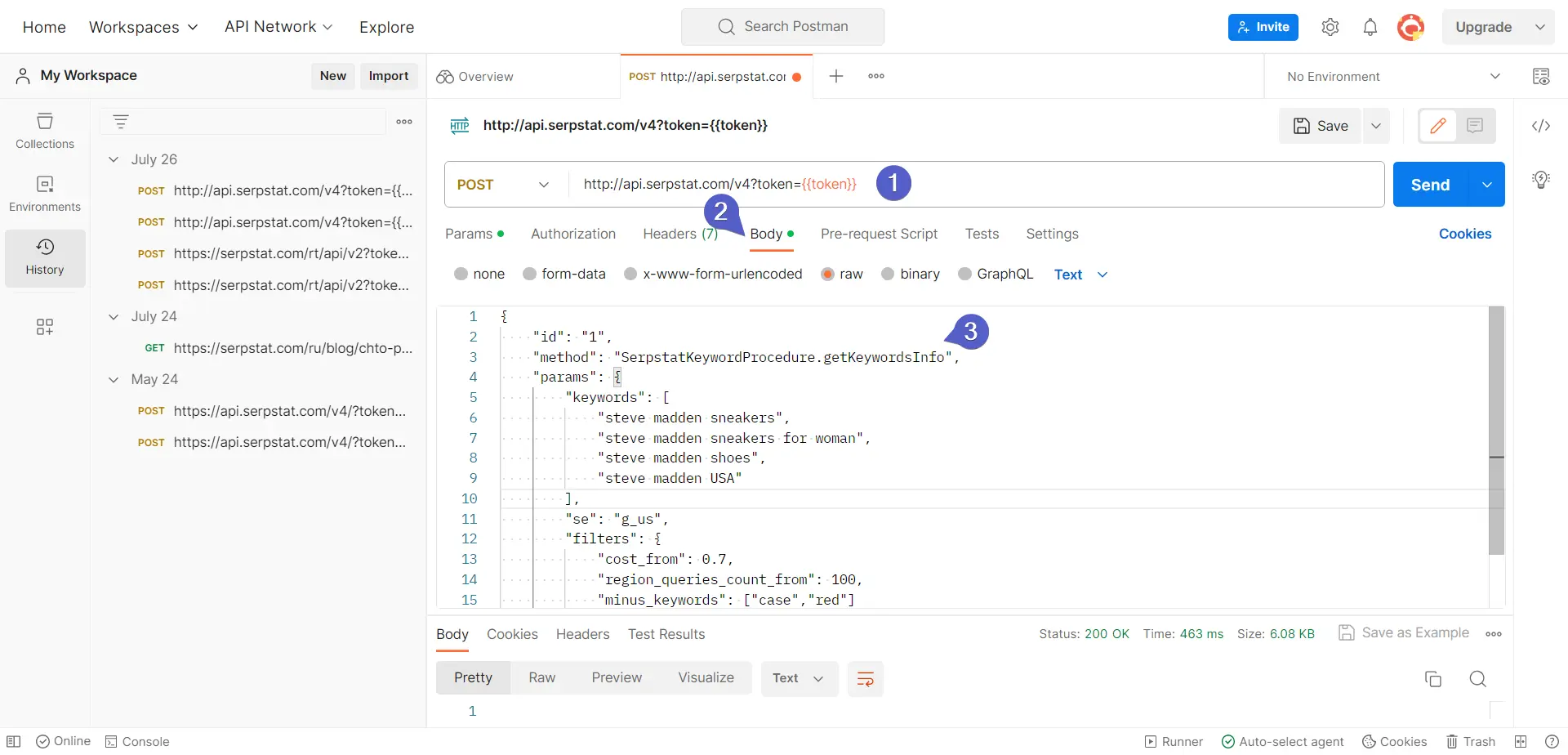Open the environment quick look icon
Viewport: 1568px width, 755px height.
click(1541, 76)
